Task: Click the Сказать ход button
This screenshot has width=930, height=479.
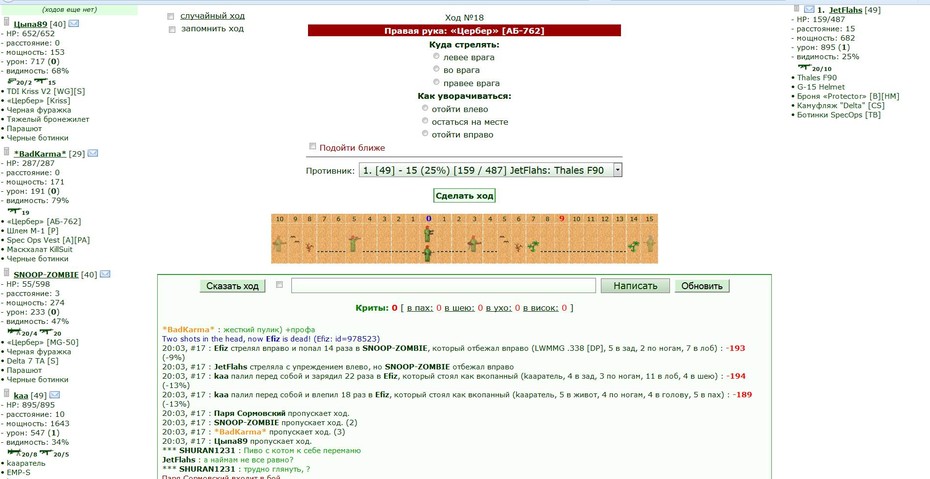Action: [x=232, y=286]
